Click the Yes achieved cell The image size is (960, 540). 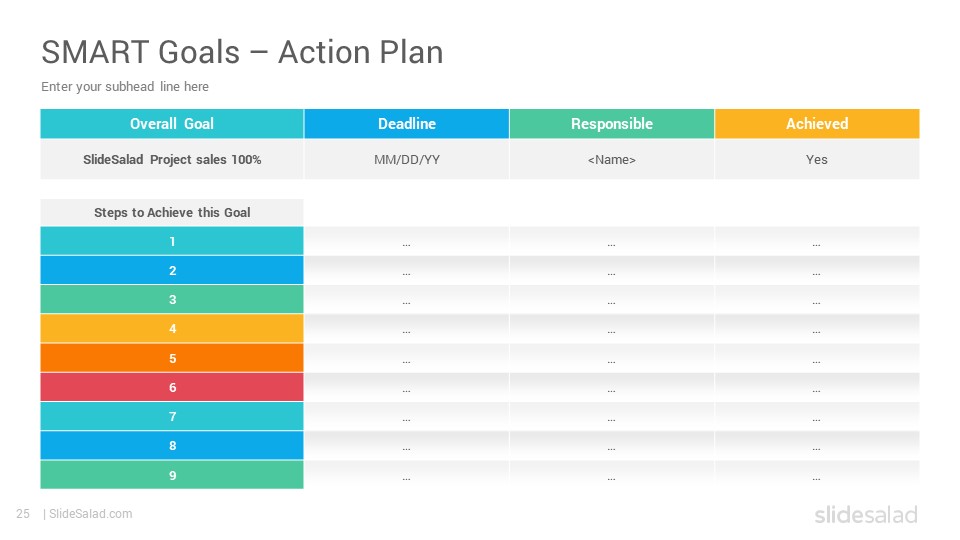point(817,159)
